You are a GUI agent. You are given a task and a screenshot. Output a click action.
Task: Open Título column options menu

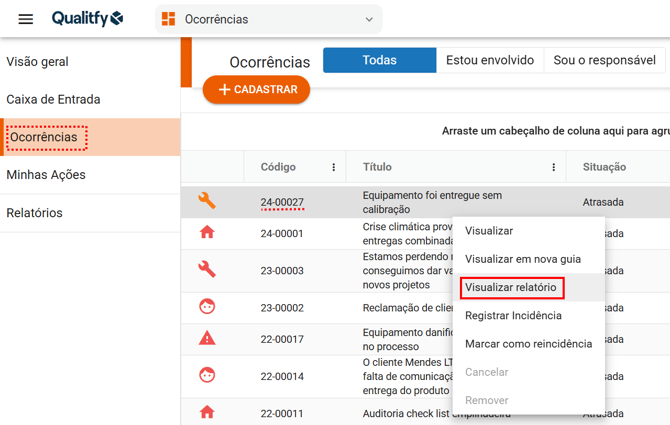coord(553,167)
